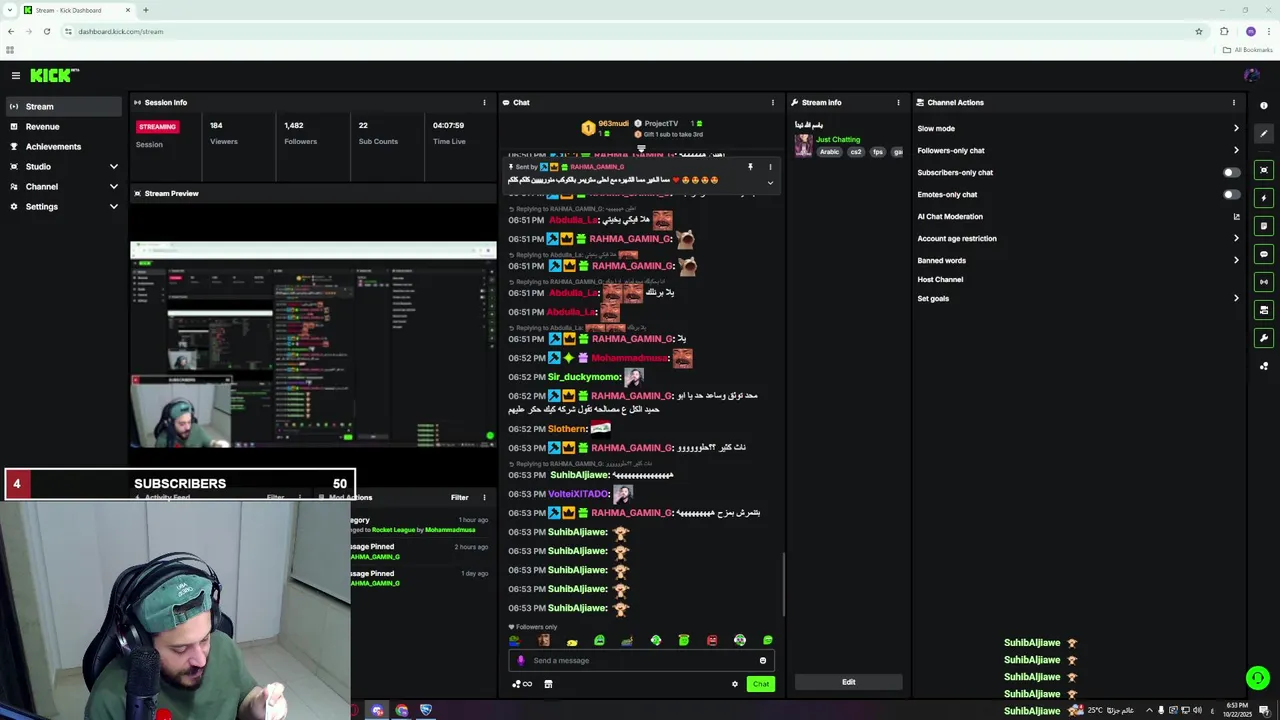Open the shop storefront icon under chat
The image size is (1280, 720).
tap(548, 684)
